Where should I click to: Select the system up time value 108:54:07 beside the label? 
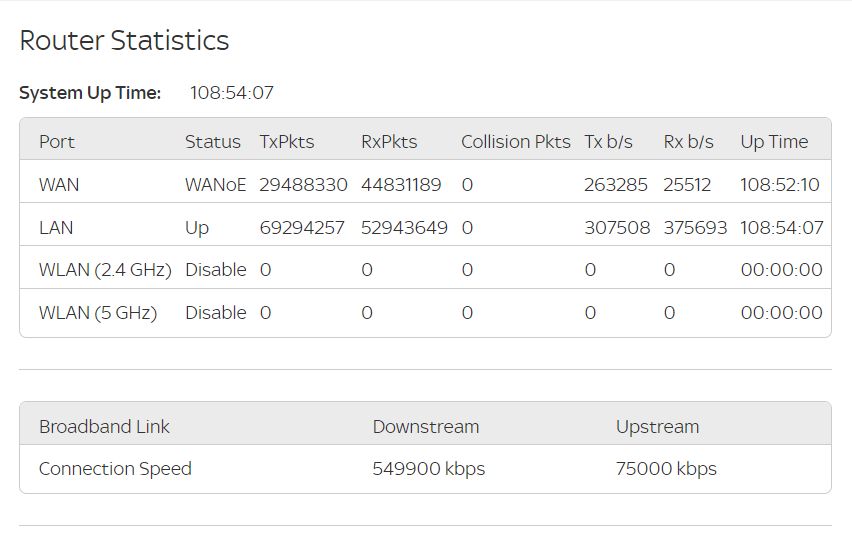(232, 93)
